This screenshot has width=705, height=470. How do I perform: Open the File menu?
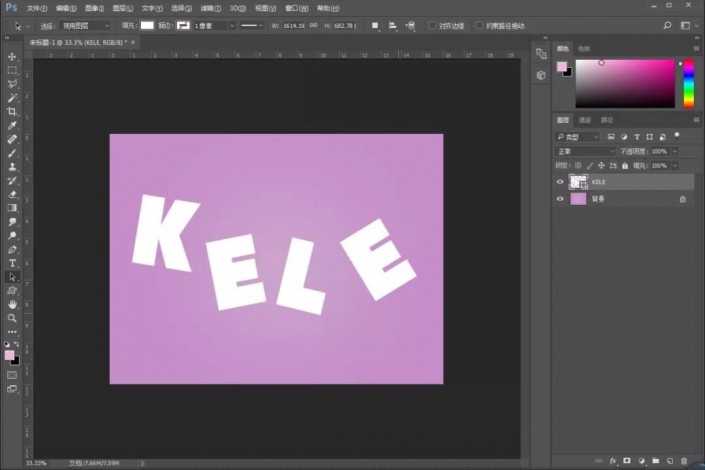pyautogui.click(x=36, y=7)
